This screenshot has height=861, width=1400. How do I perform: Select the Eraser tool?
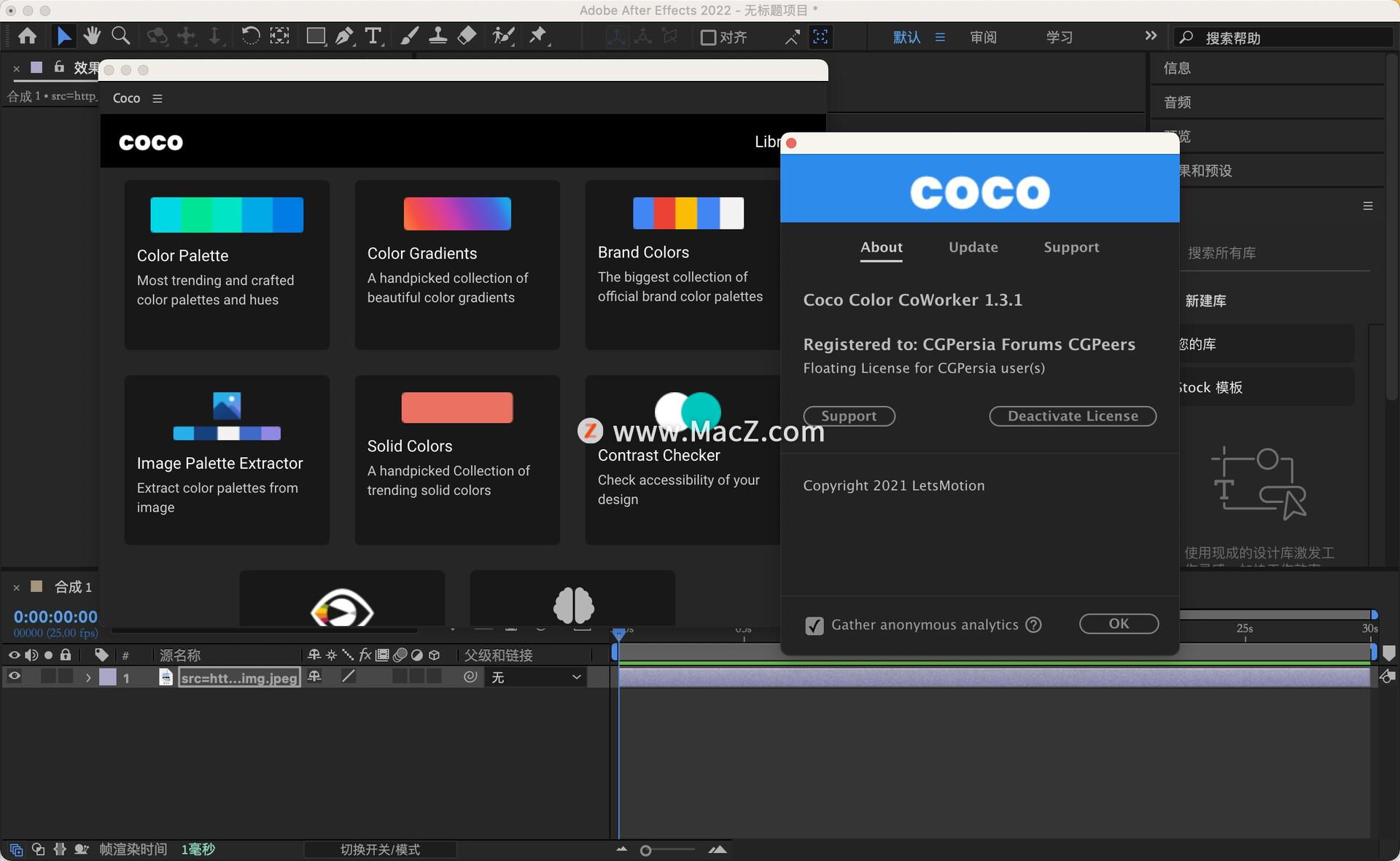pos(467,36)
